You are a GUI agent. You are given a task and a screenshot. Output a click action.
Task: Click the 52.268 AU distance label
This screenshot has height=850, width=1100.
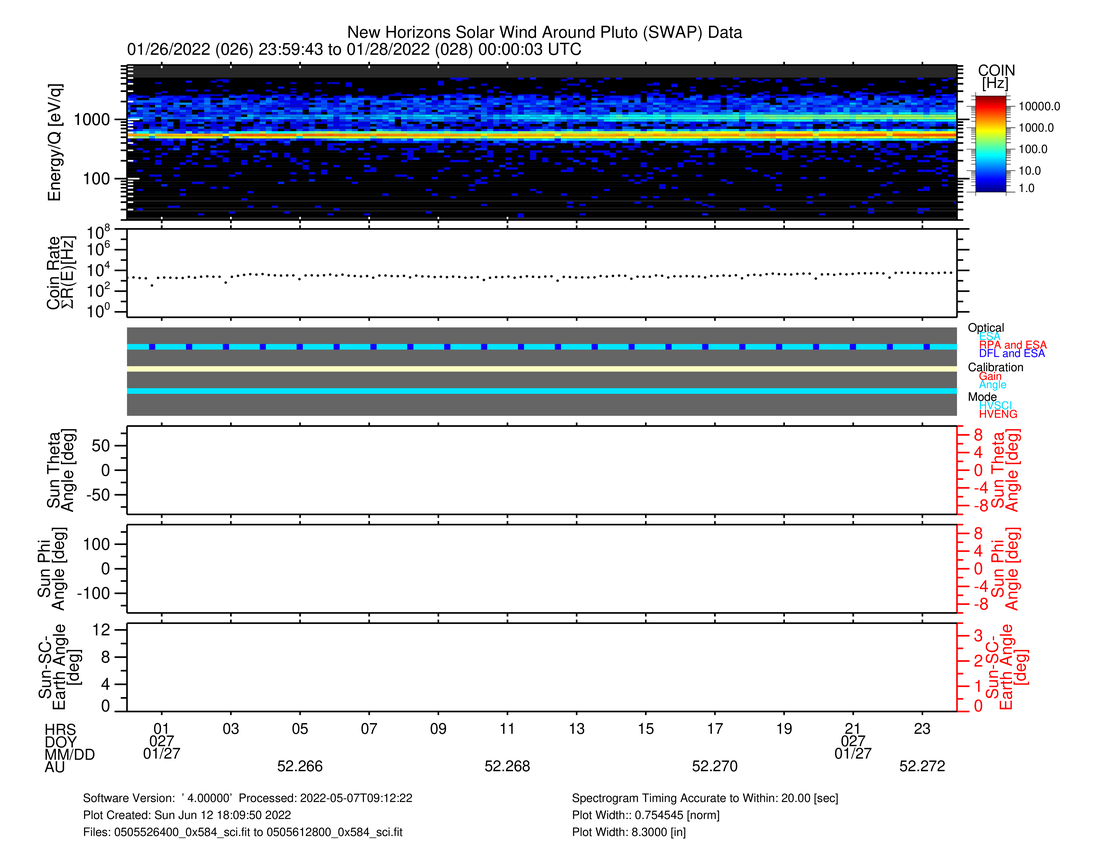pos(507,766)
